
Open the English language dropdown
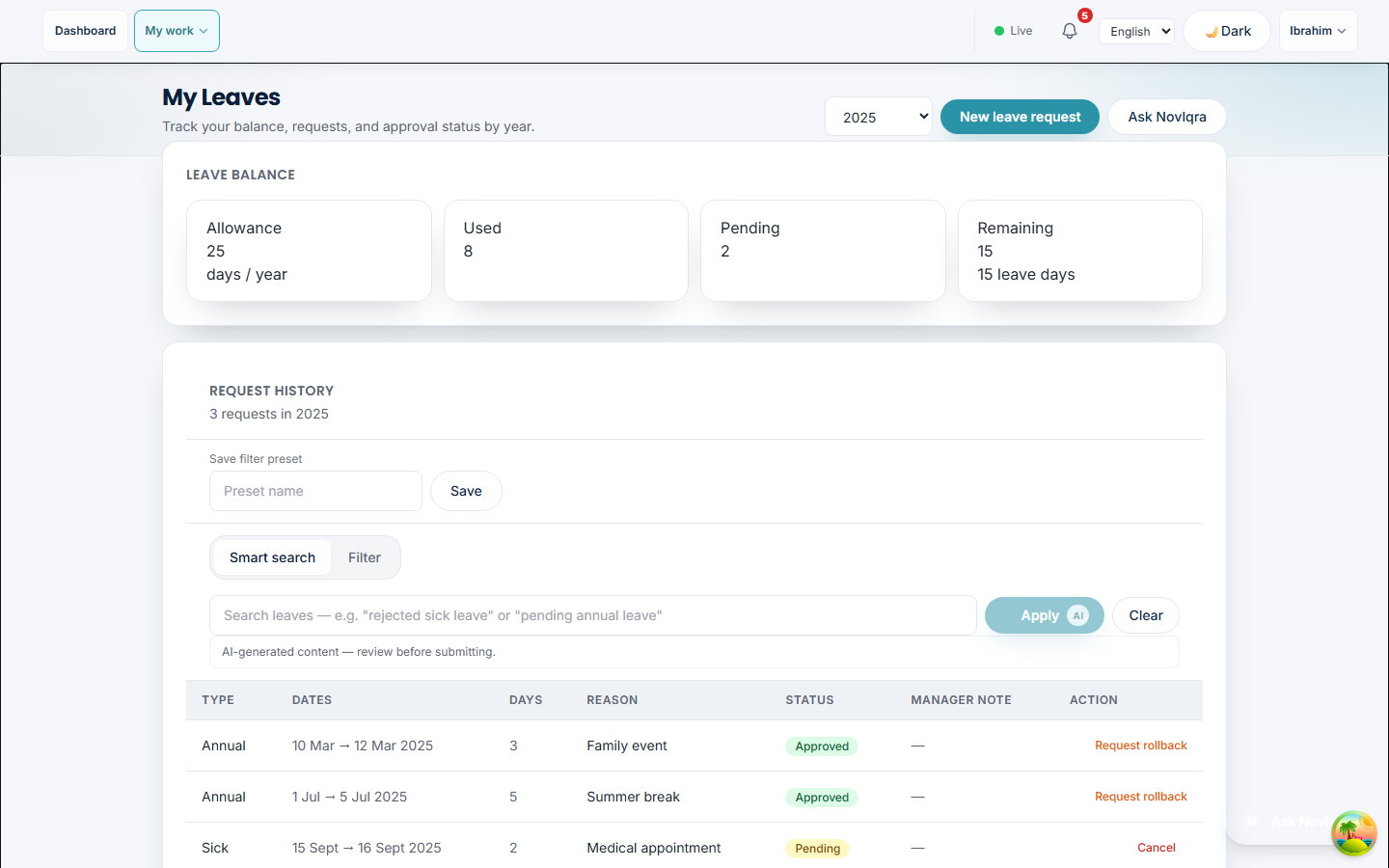click(1136, 31)
